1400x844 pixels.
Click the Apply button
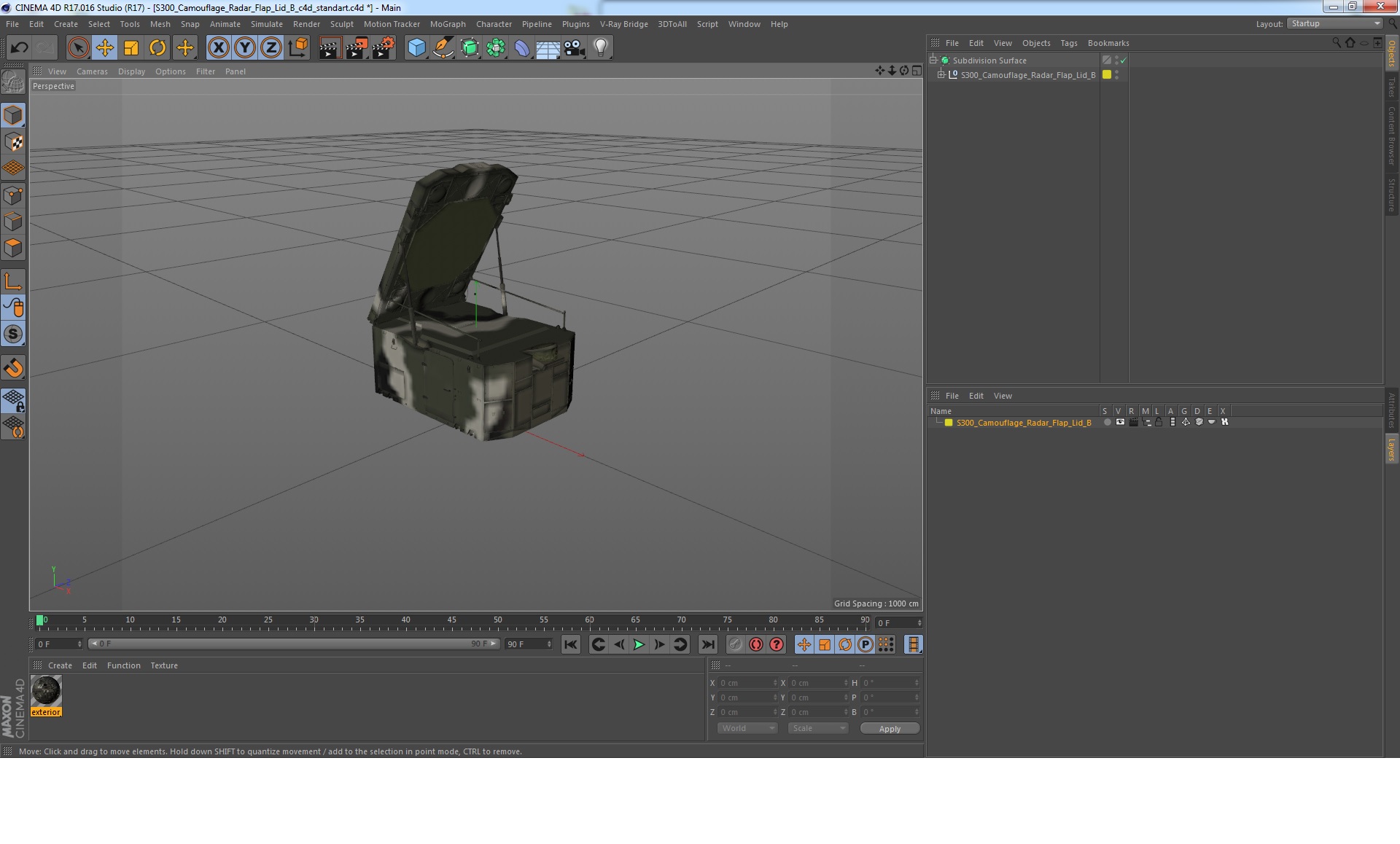890,729
